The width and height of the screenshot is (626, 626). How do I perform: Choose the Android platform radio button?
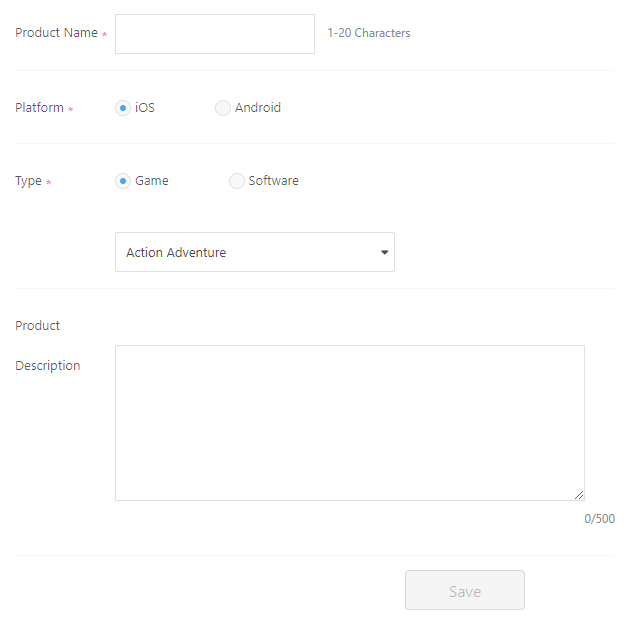[223, 108]
